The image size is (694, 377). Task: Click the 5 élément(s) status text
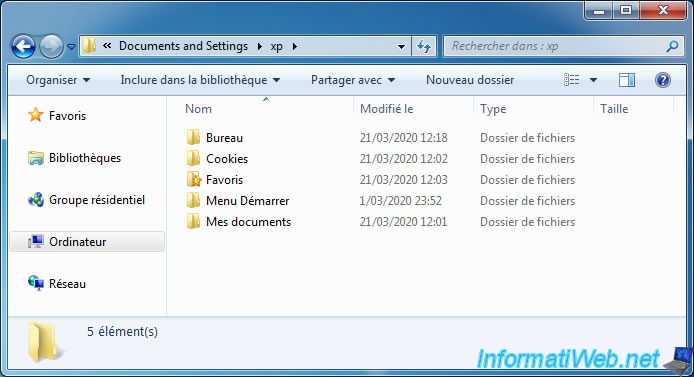[x=122, y=332]
